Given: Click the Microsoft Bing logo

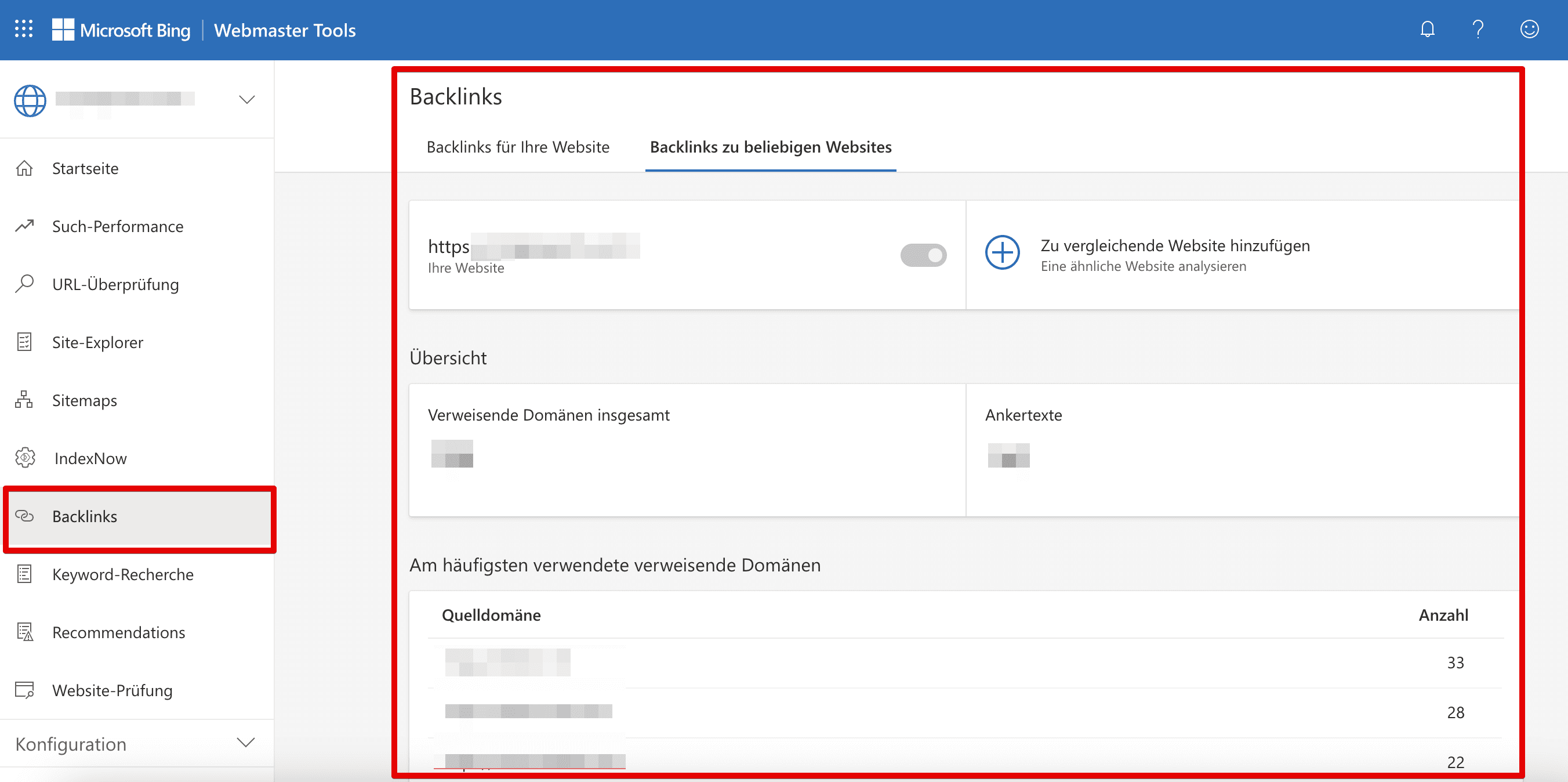Looking at the screenshot, I should click(121, 30).
